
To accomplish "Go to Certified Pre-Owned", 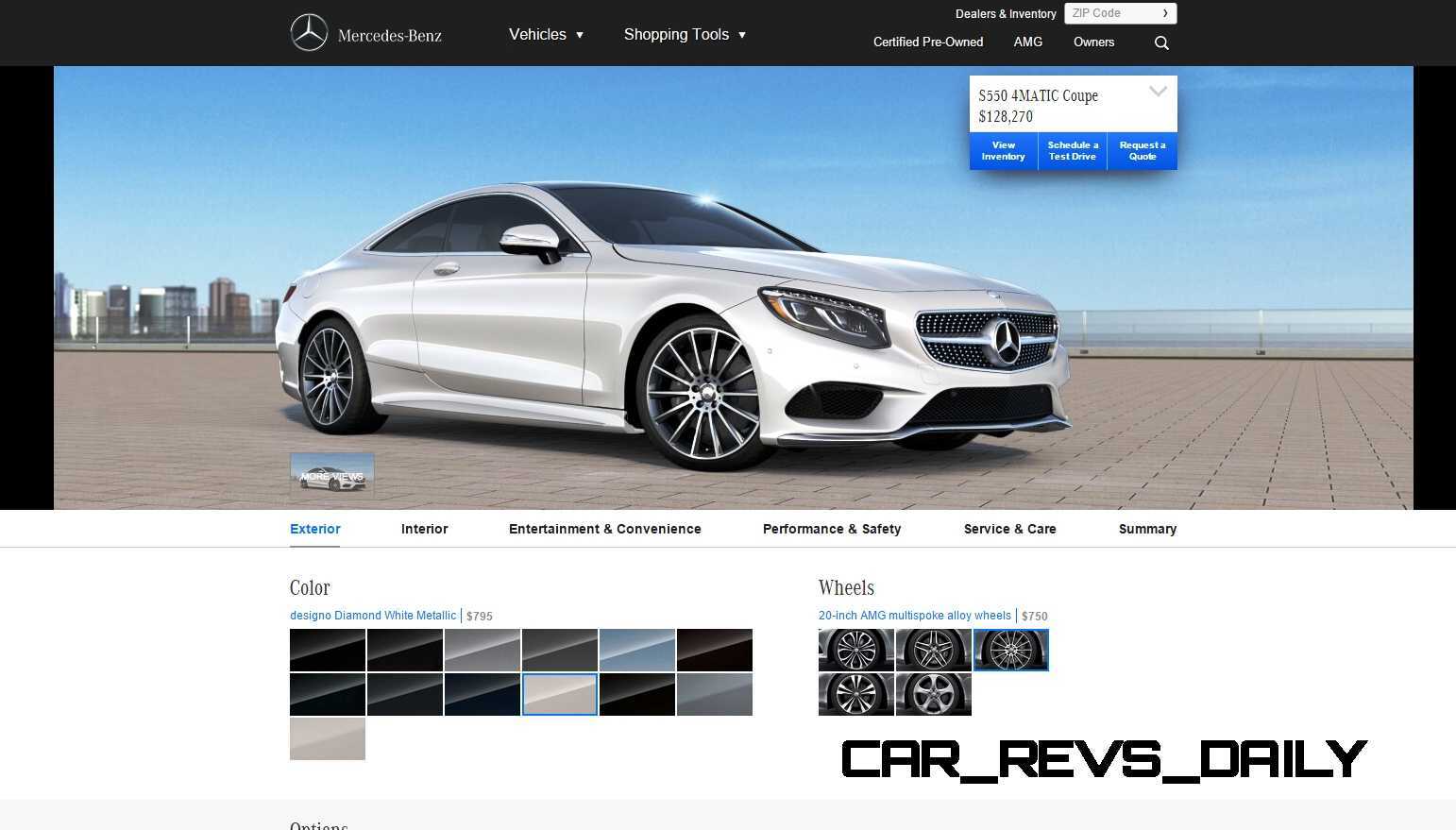I will click(928, 42).
